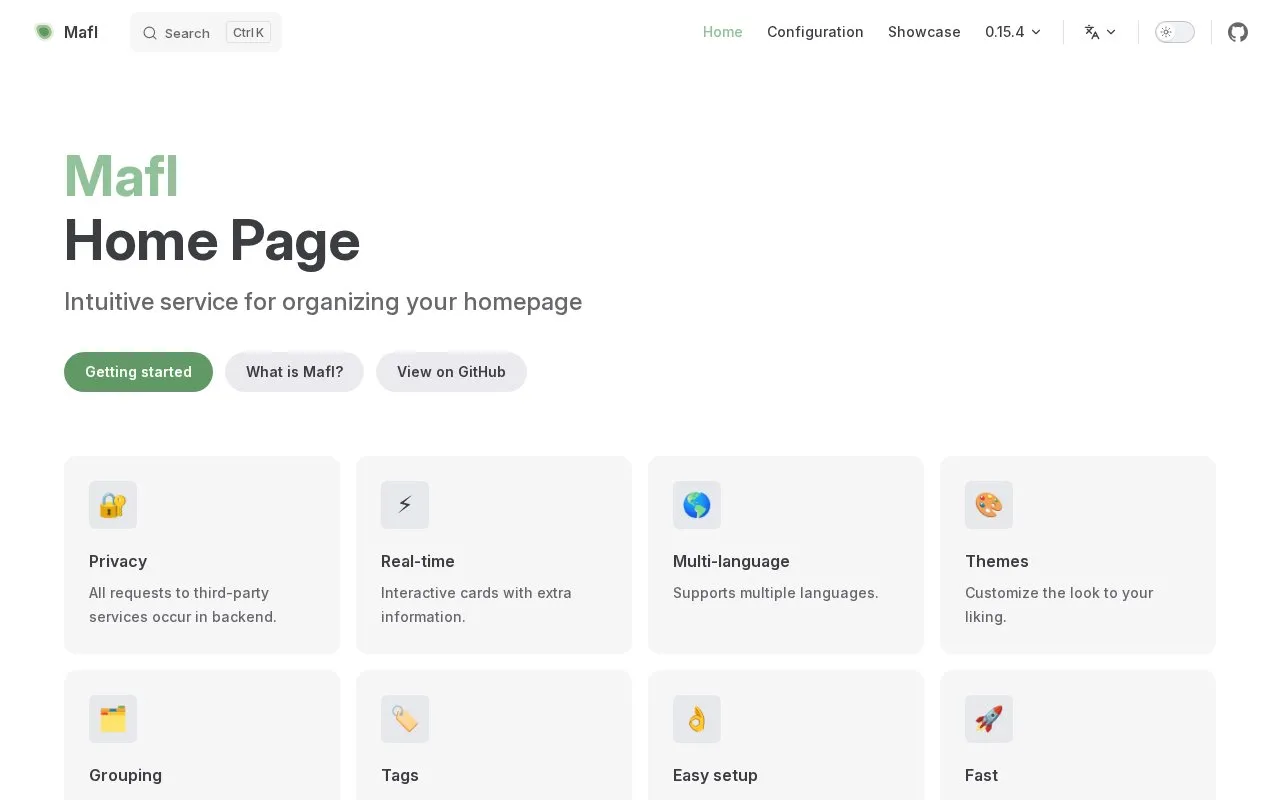Click 'Interactive cards with extra information.' text
1280x800 pixels.
[476, 605]
